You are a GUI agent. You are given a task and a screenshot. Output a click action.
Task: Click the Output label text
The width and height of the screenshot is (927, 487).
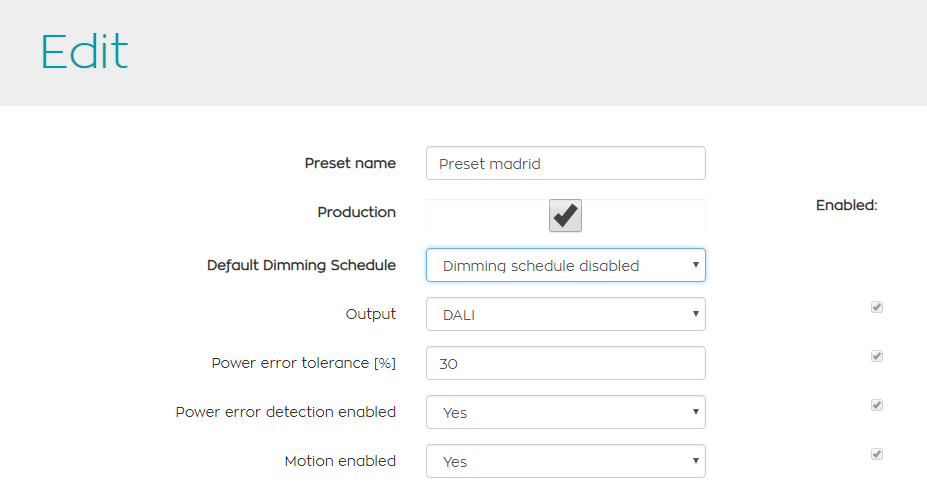click(x=370, y=314)
